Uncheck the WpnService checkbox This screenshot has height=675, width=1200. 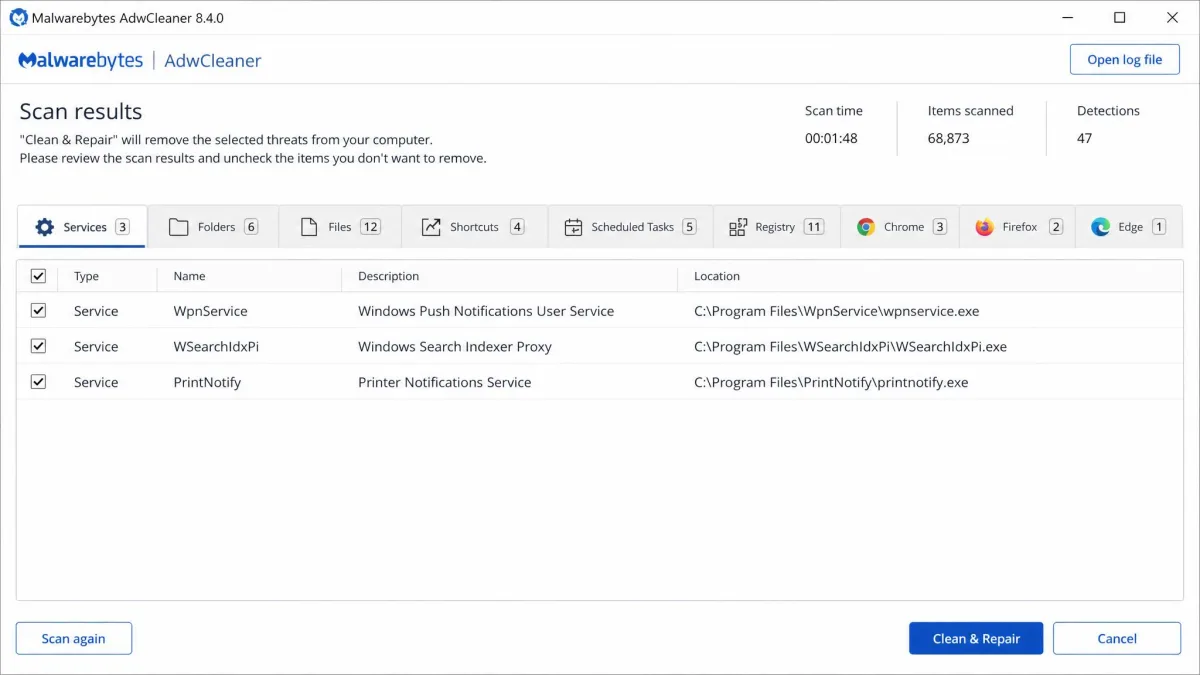38,311
